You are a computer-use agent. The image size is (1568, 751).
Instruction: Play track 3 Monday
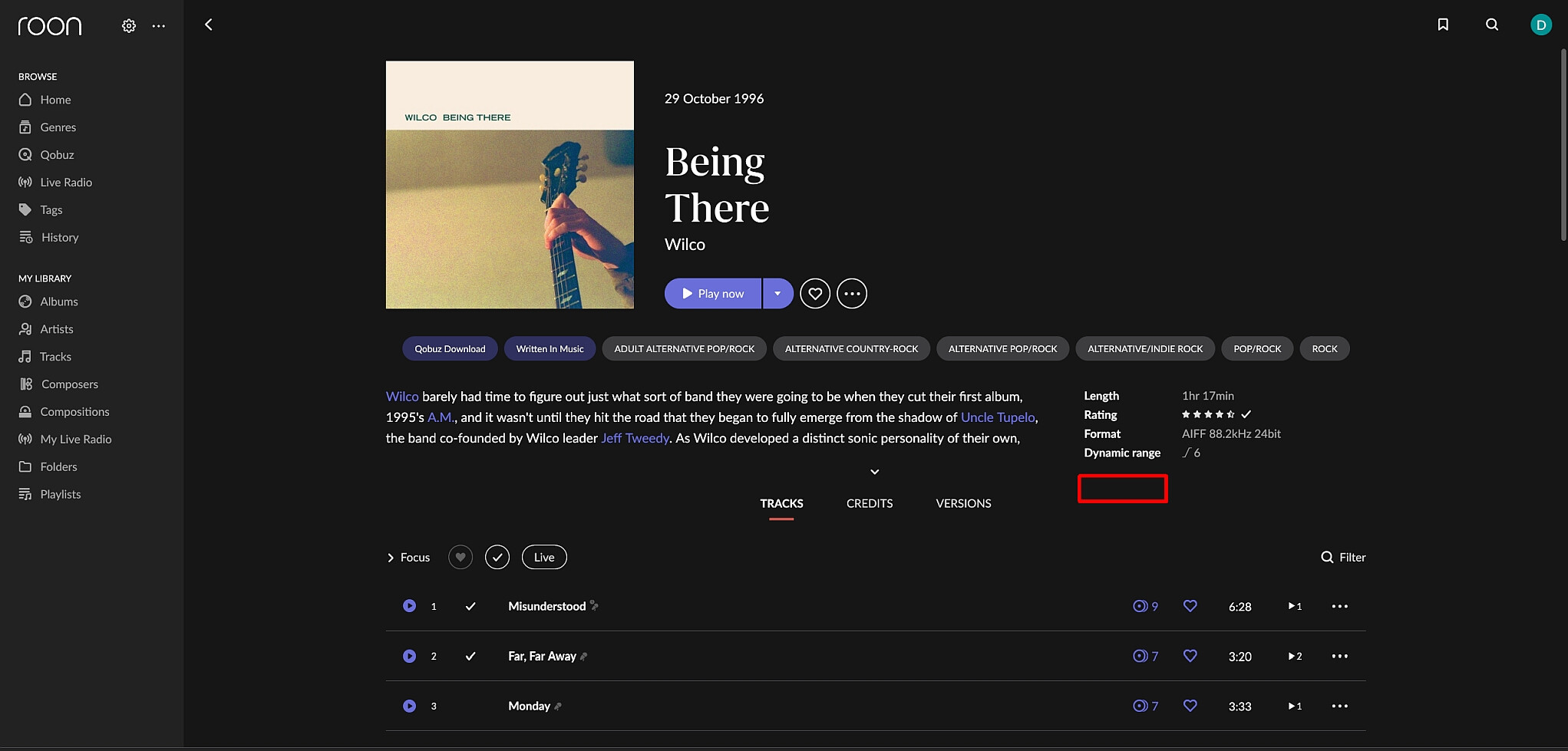click(x=410, y=707)
